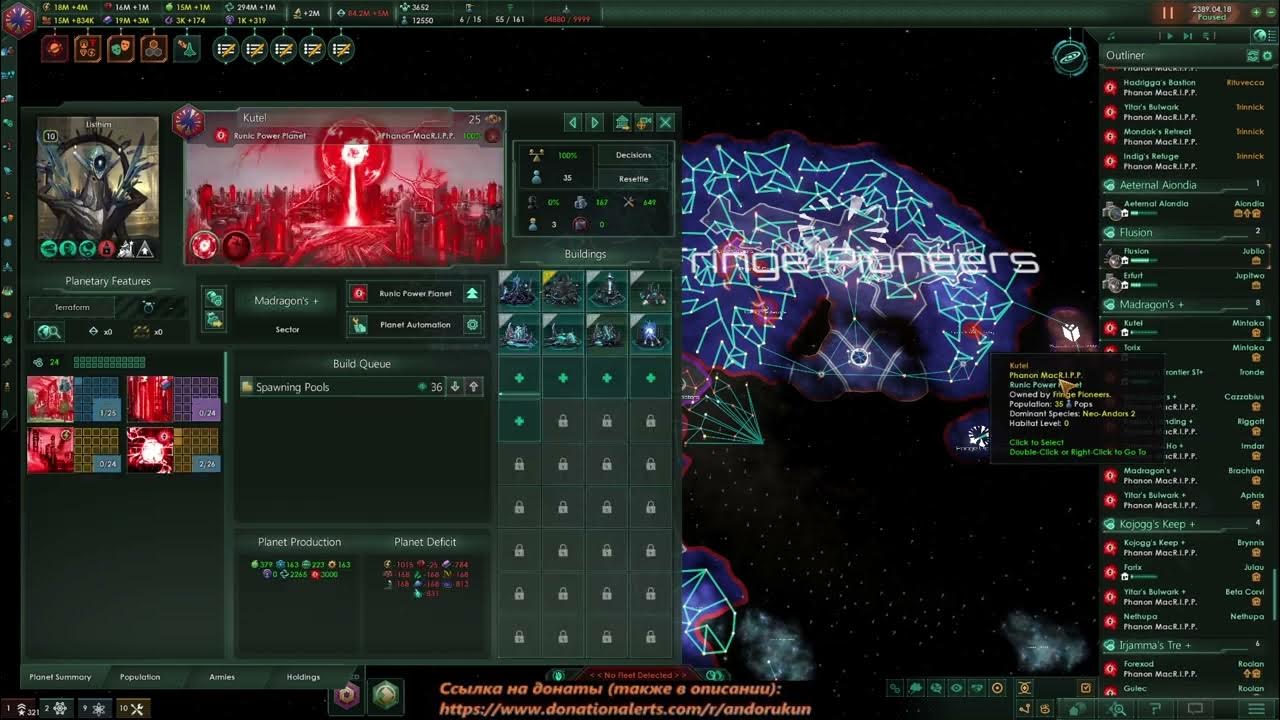This screenshot has height=720, width=1280.
Task: Toggle Planet Automation
Action: point(415,325)
